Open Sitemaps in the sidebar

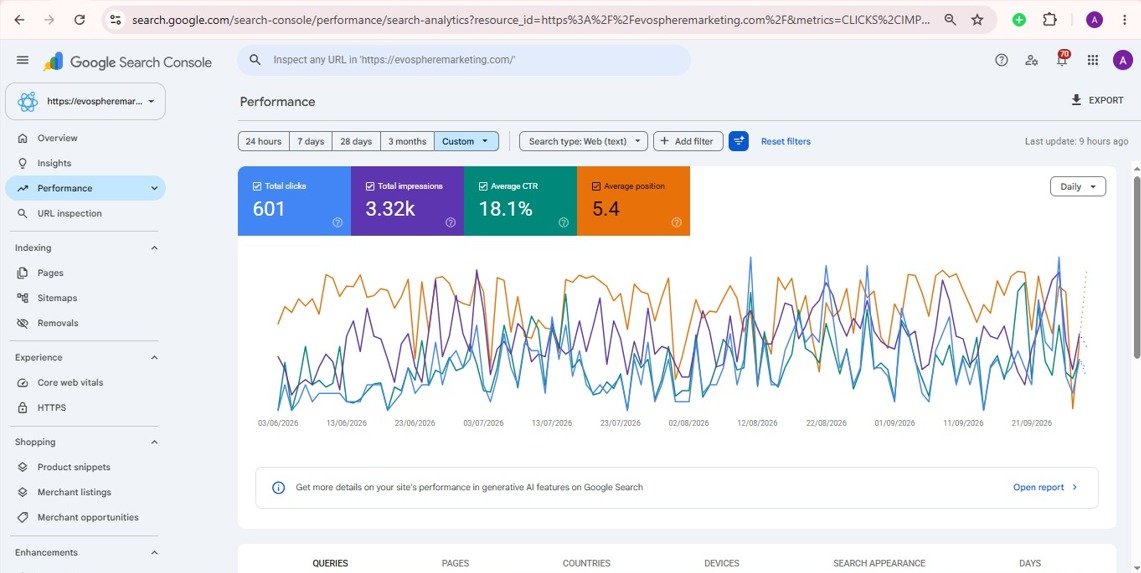point(85,298)
